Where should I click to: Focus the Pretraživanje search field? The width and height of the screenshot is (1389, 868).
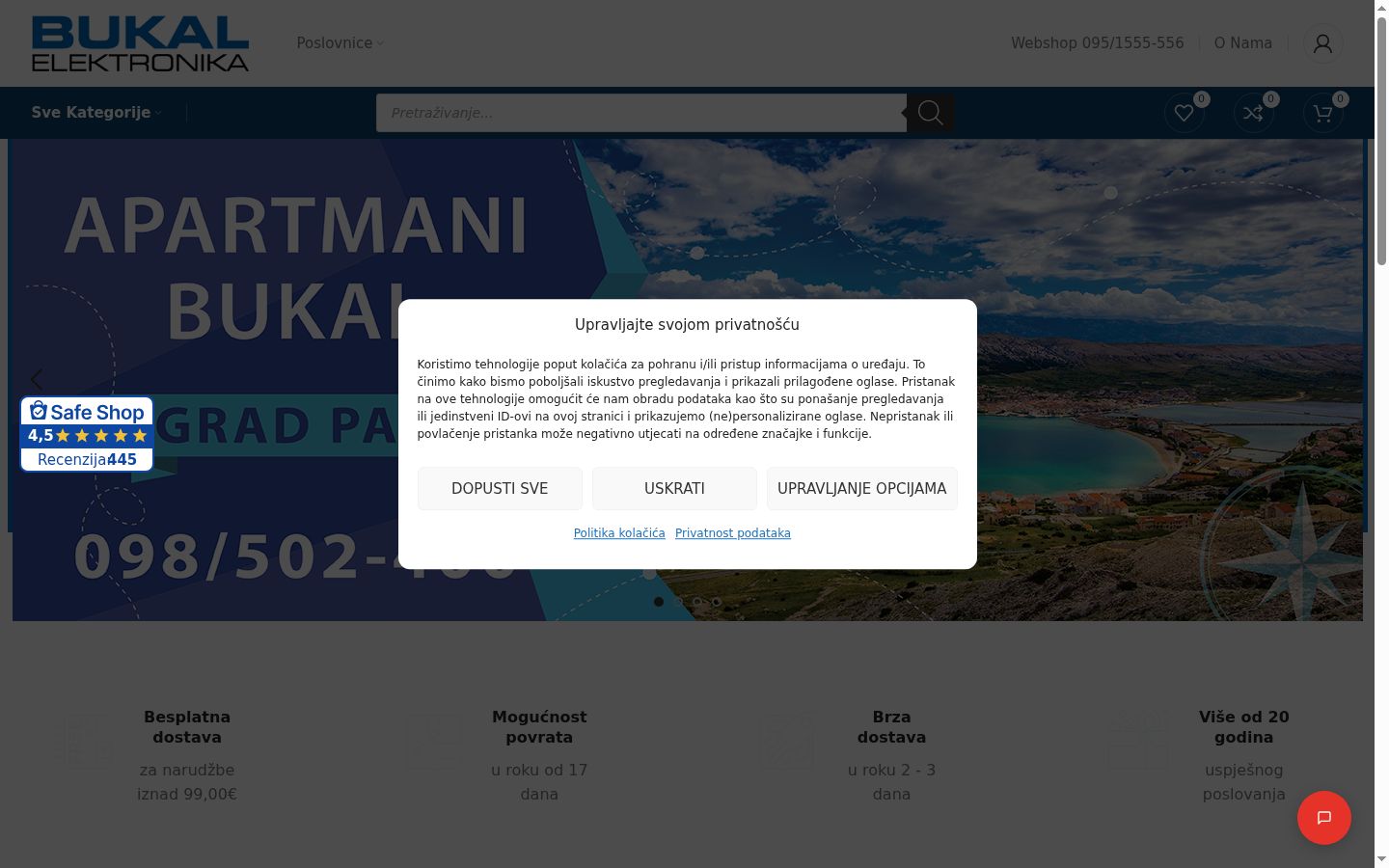(x=641, y=113)
